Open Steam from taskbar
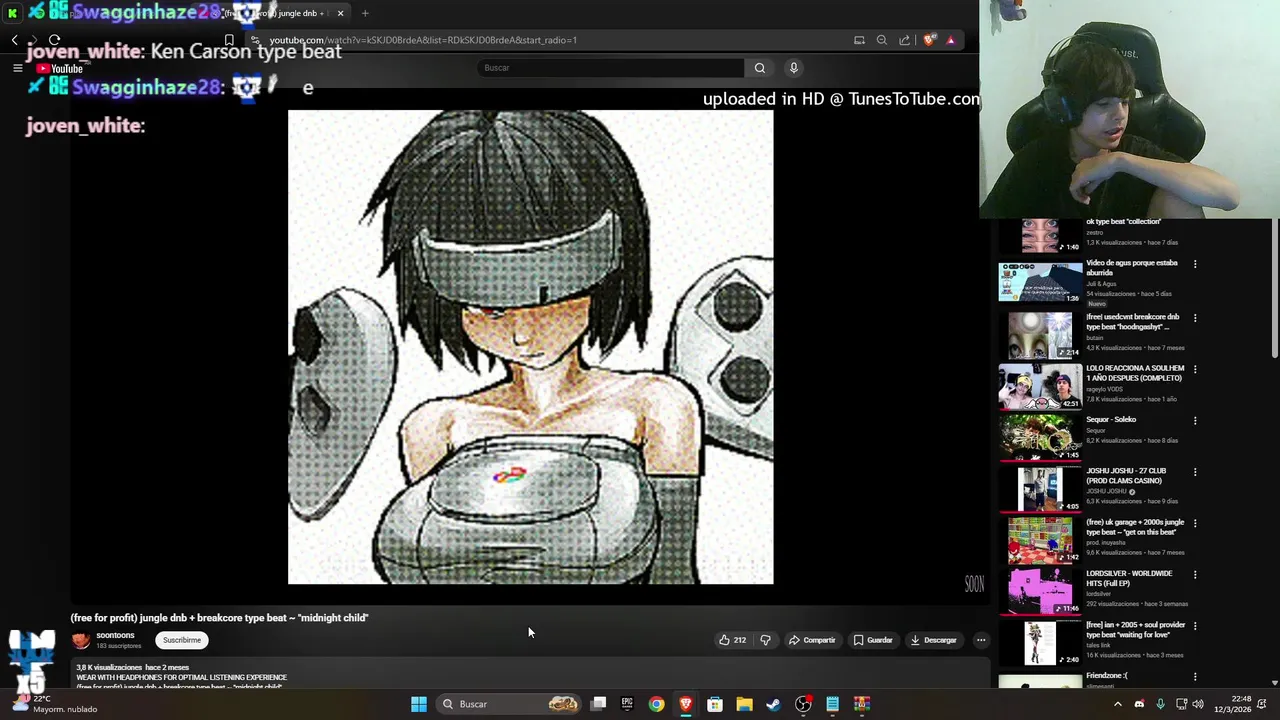The width and height of the screenshot is (1280, 720). click(773, 704)
